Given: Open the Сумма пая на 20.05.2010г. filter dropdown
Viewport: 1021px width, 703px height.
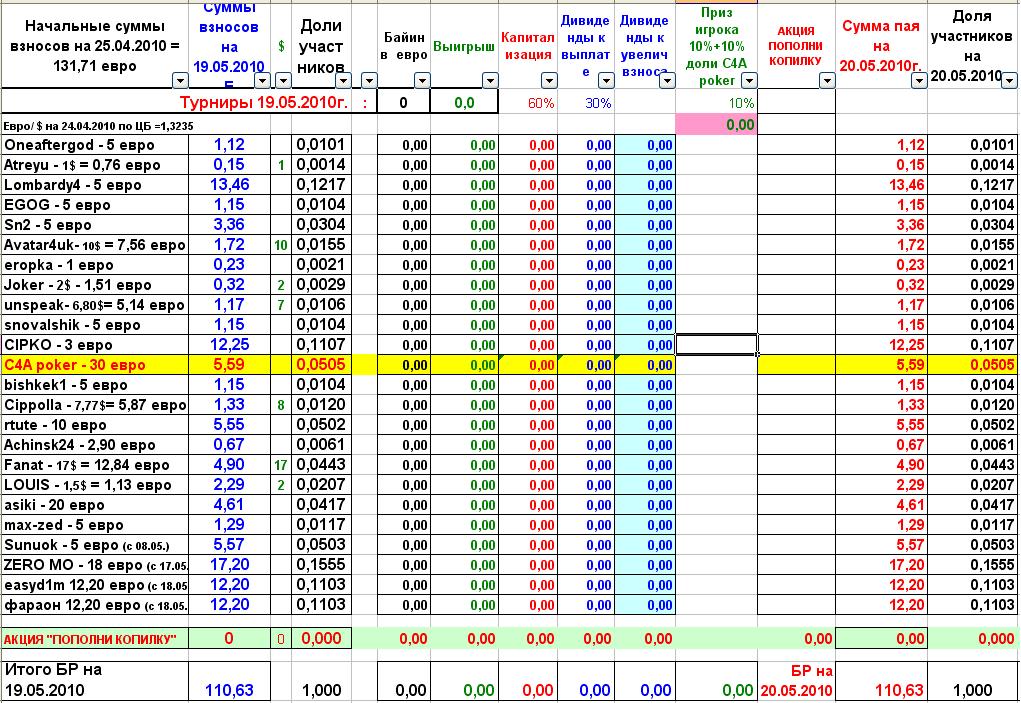Looking at the screenshot, I should pyautogui.click(x=919, y=81).
